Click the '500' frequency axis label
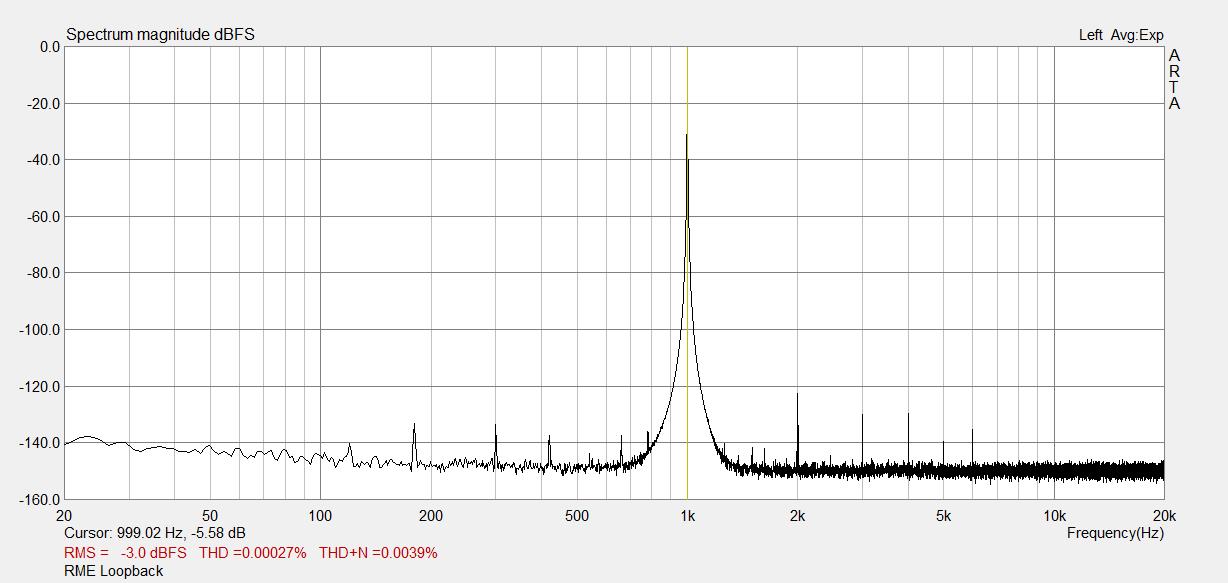 tap(576, 516)
